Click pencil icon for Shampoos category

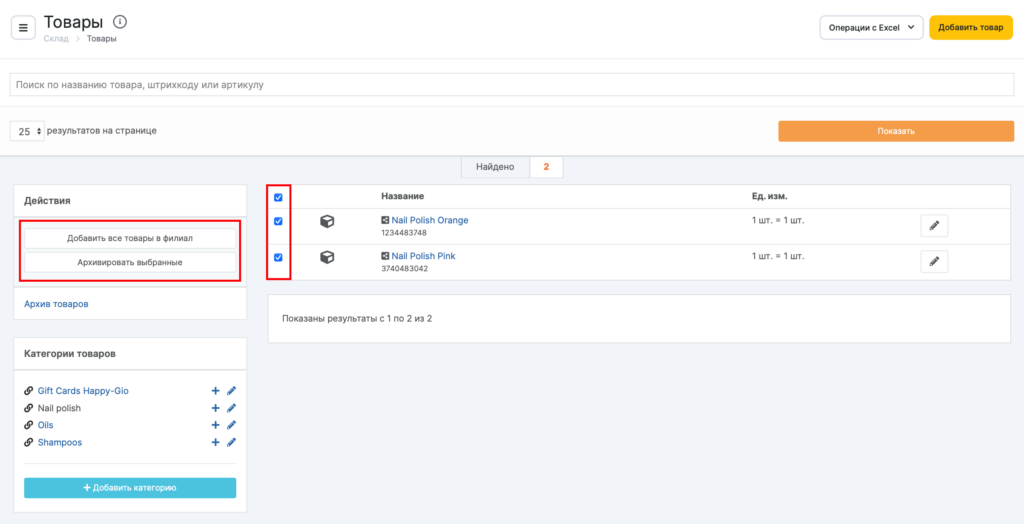231,442
